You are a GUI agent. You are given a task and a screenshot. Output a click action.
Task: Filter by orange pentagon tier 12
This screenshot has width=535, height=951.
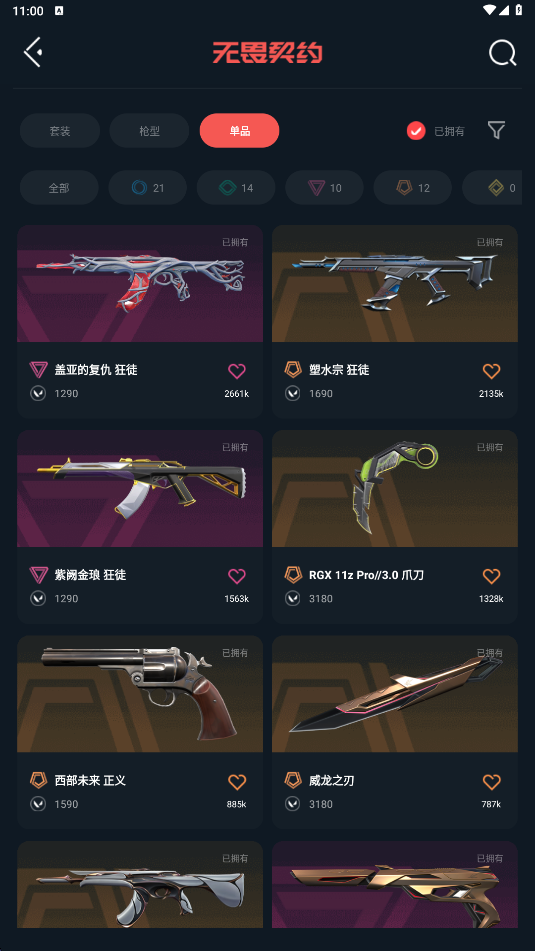point(412,187)
